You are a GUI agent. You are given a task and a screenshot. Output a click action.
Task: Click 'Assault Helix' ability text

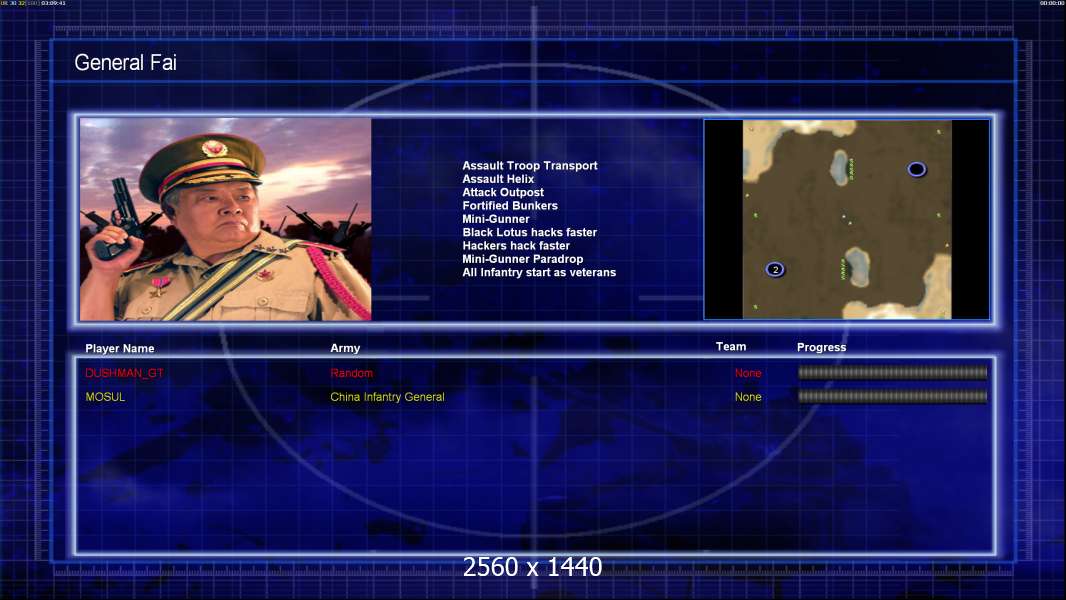pos(498,179)
